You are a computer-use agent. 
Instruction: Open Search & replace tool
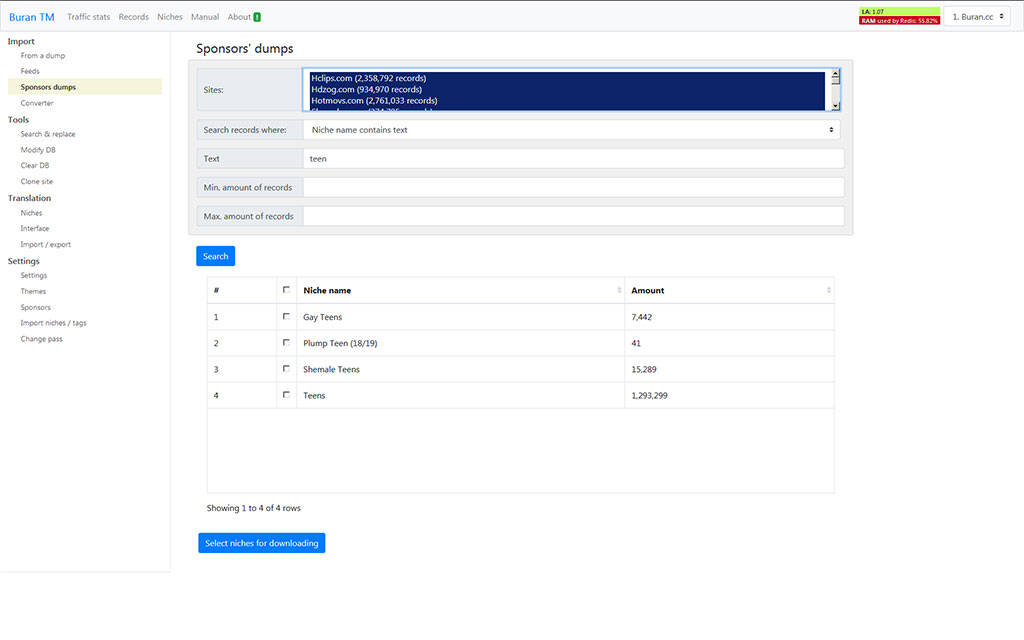48,134
